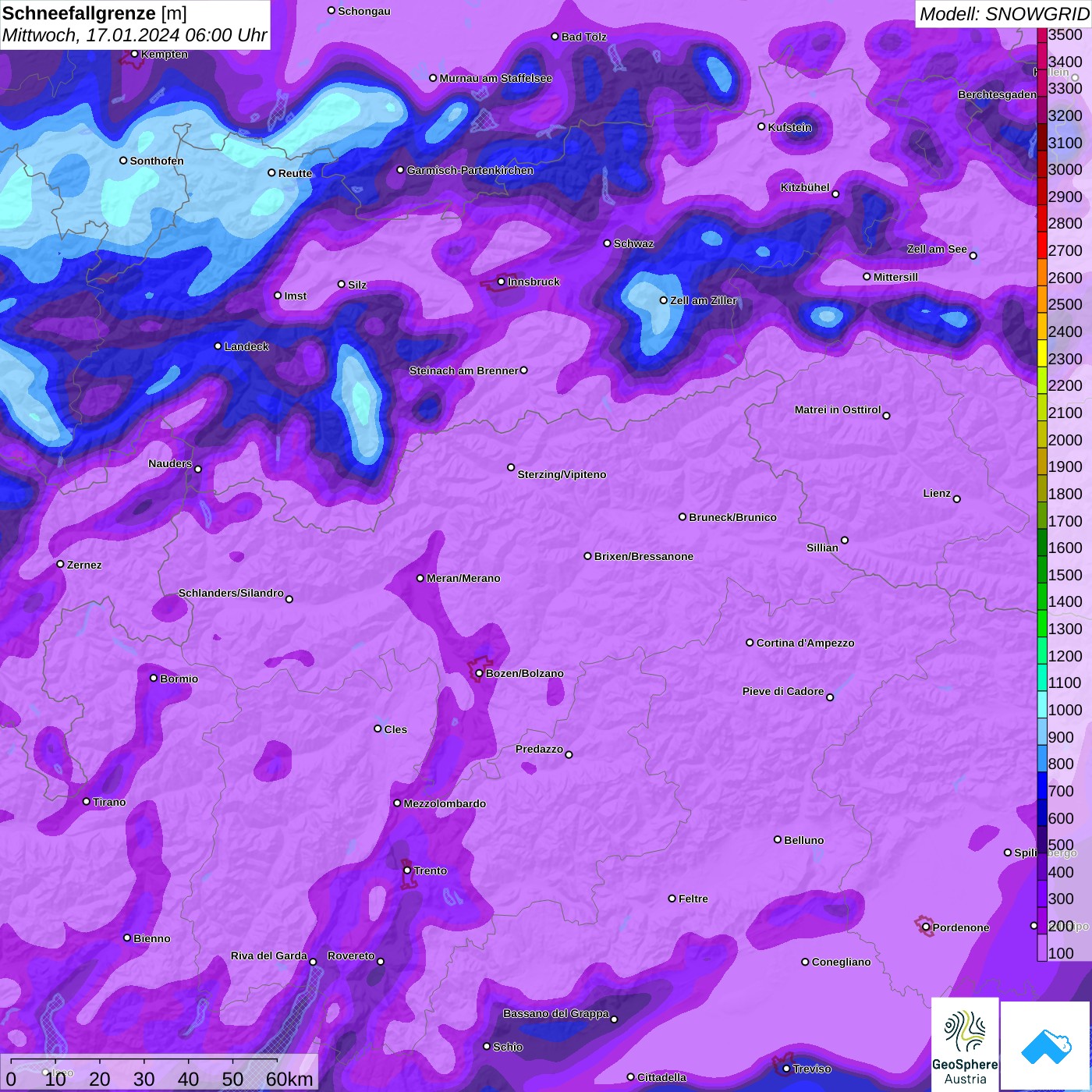Click the 'Pieve di Cadore' label

tap(783, 691)
